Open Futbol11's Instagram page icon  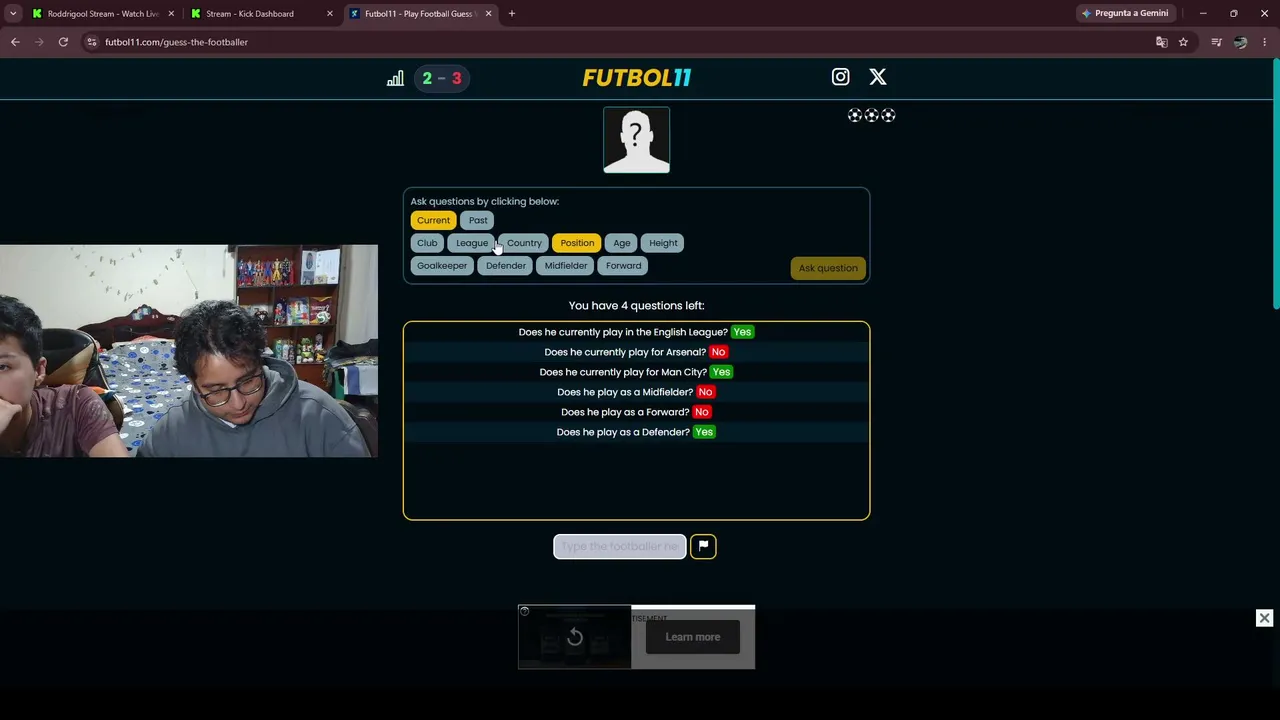(x=840, y=77)
